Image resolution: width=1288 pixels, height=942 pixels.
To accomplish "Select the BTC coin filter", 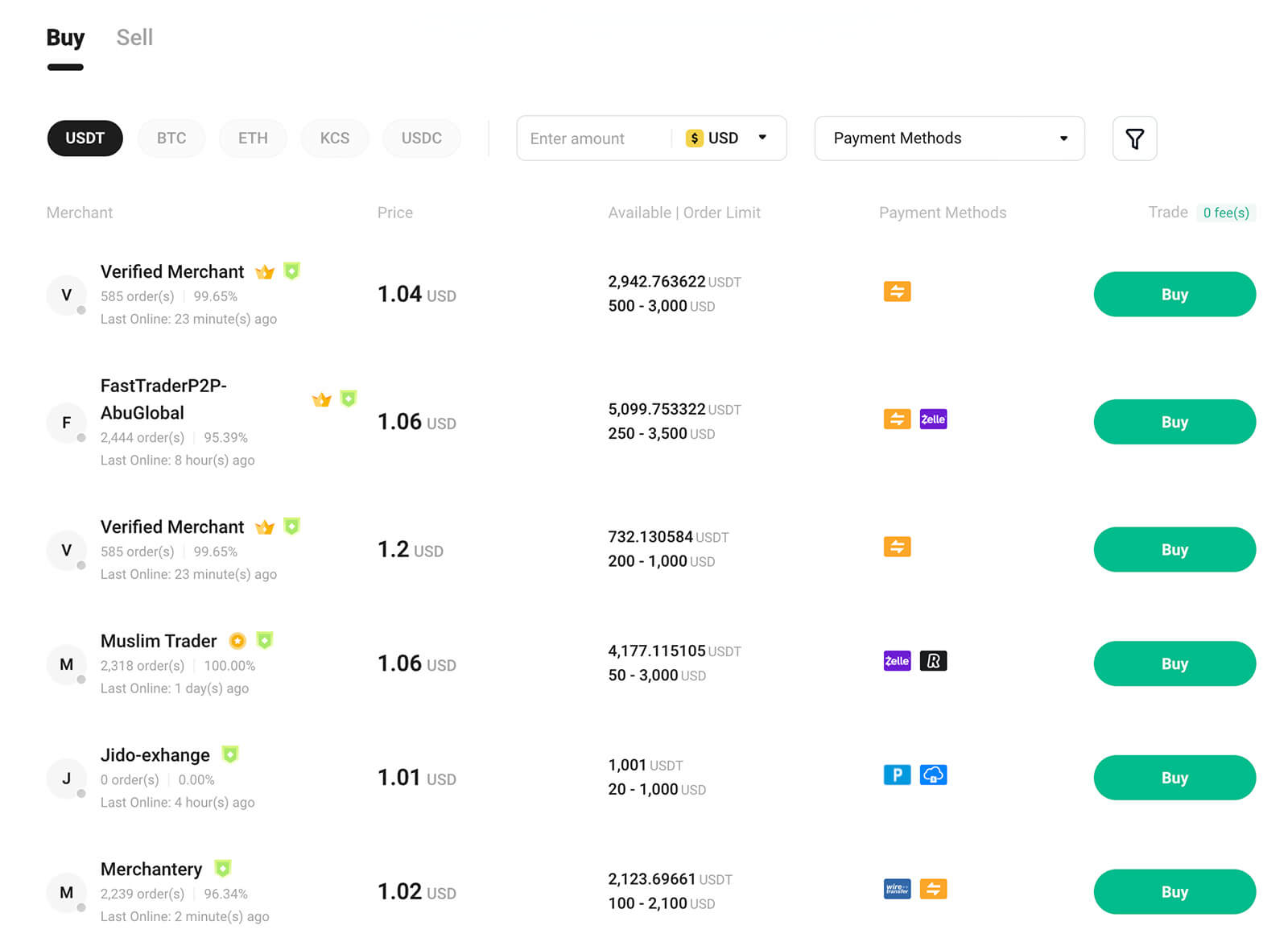I will [171, 138].
